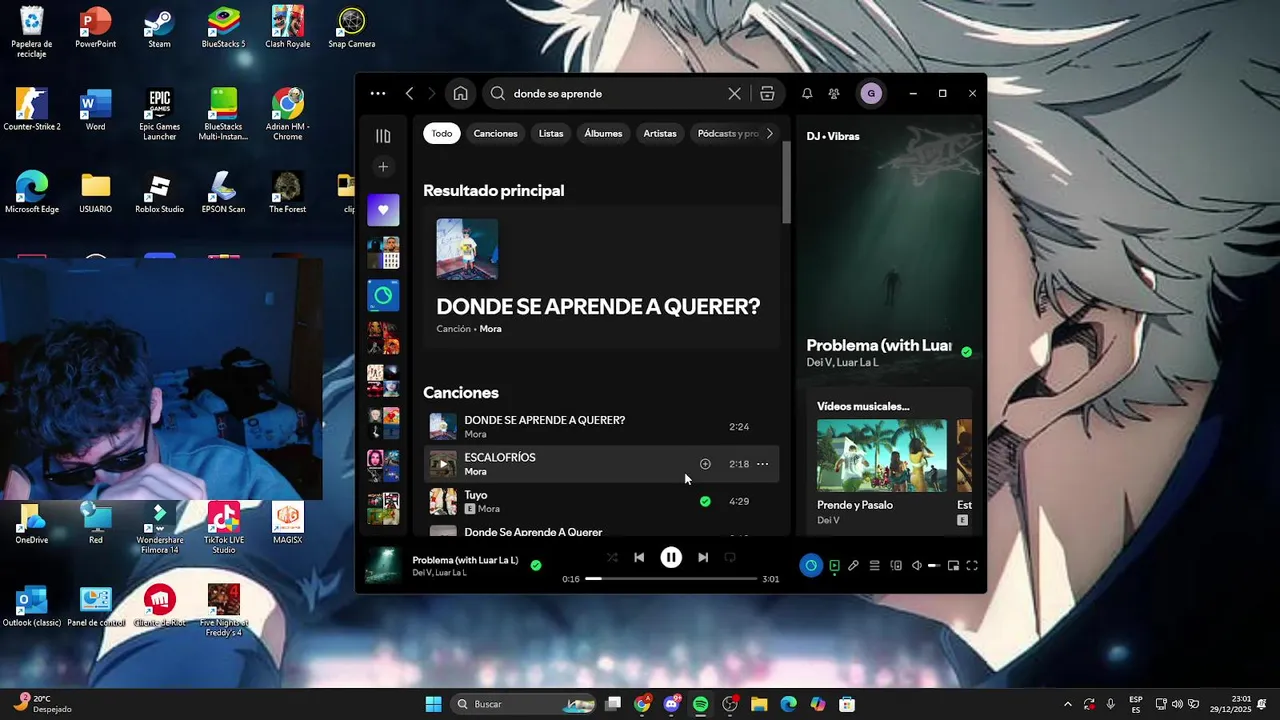The height and width of the screenshot is (720, 1280).
Task: Show lyrics with the microphone icon
Action: pos(853,565)
